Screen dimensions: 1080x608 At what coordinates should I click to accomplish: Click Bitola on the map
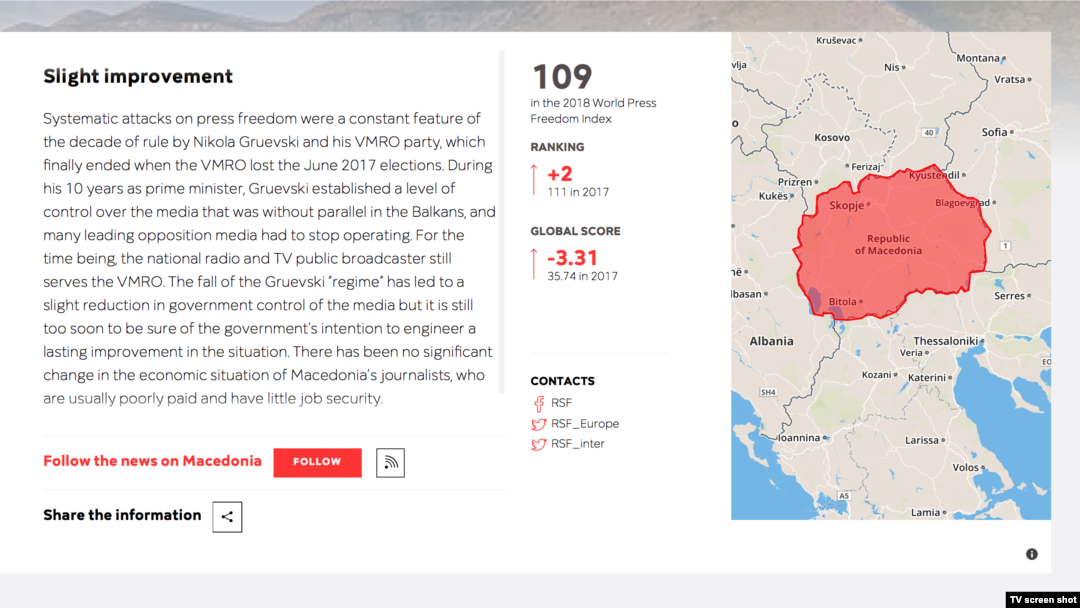pyautogui.click(x=843, y=301)
